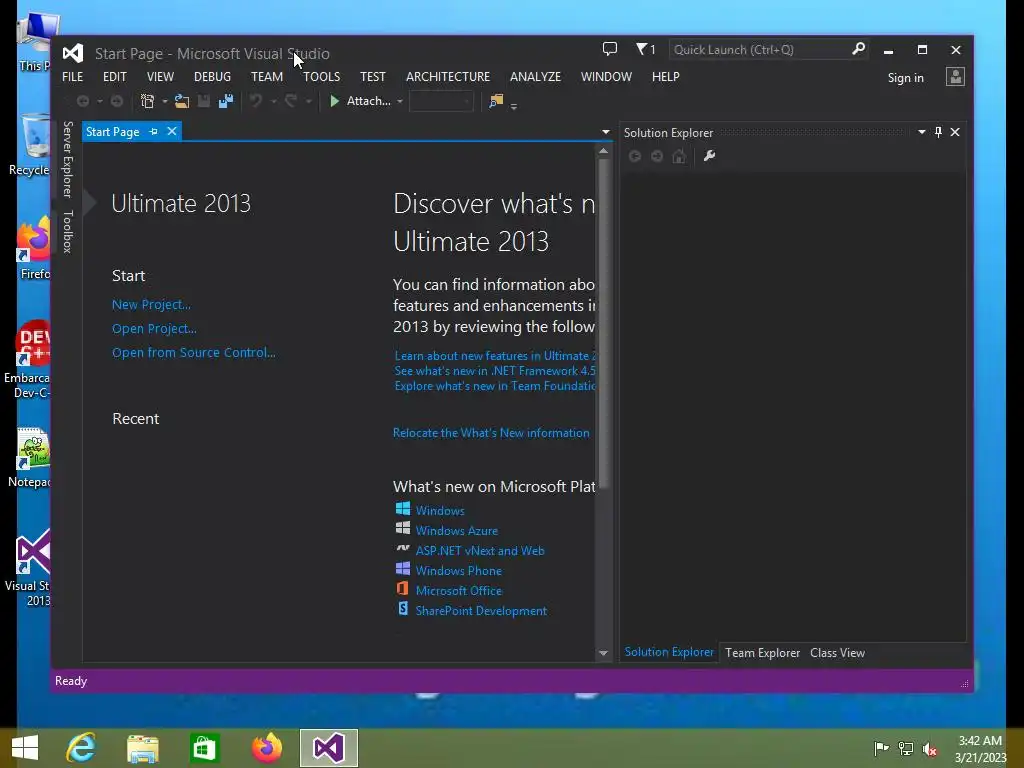
Task: Click the Undo toolbar icon
Action: [x=256, y=101]
